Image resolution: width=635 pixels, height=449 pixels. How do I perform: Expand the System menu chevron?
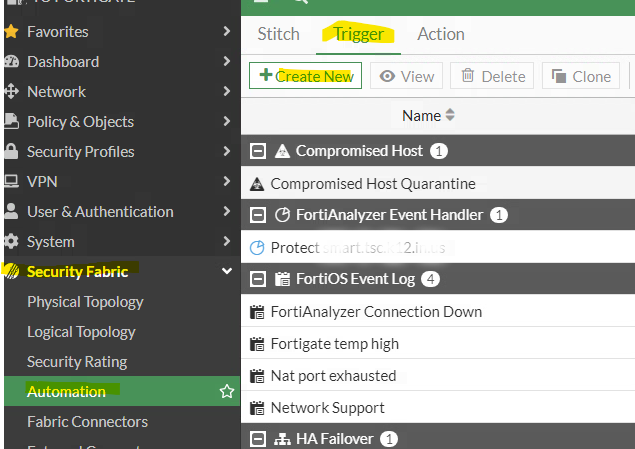(227, 241)
